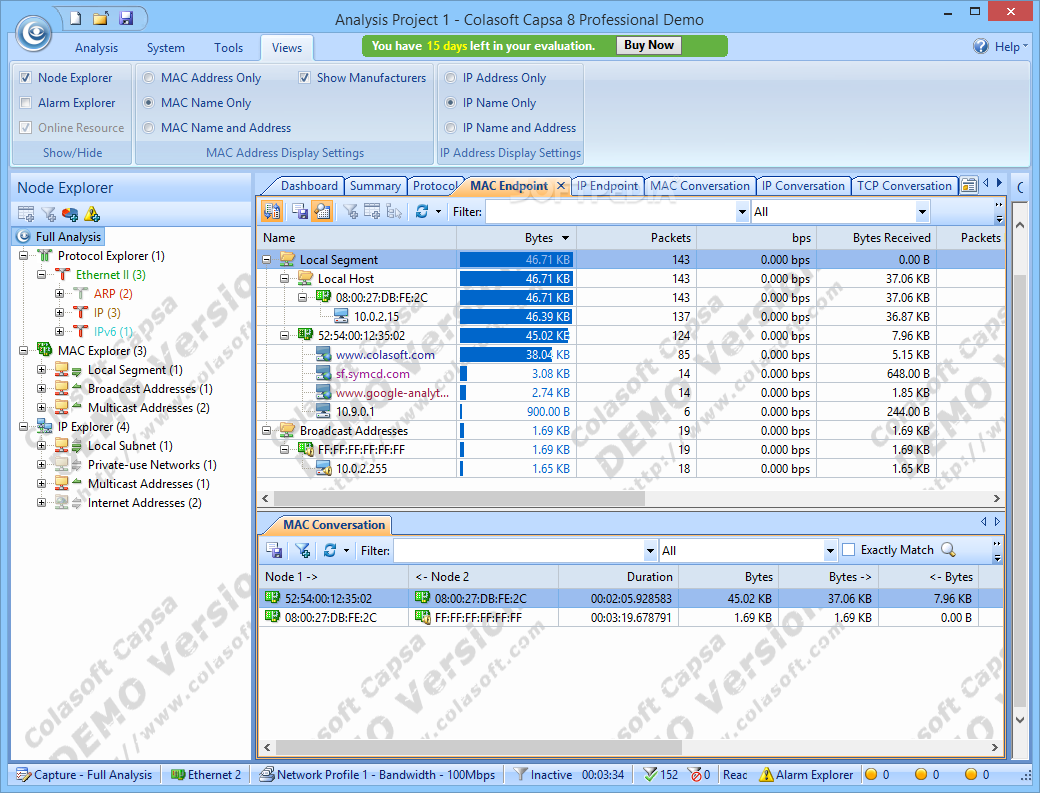The image size is (1040, 793).
Task: Click the Colasoft application orb button
Action: pos(34,32)
